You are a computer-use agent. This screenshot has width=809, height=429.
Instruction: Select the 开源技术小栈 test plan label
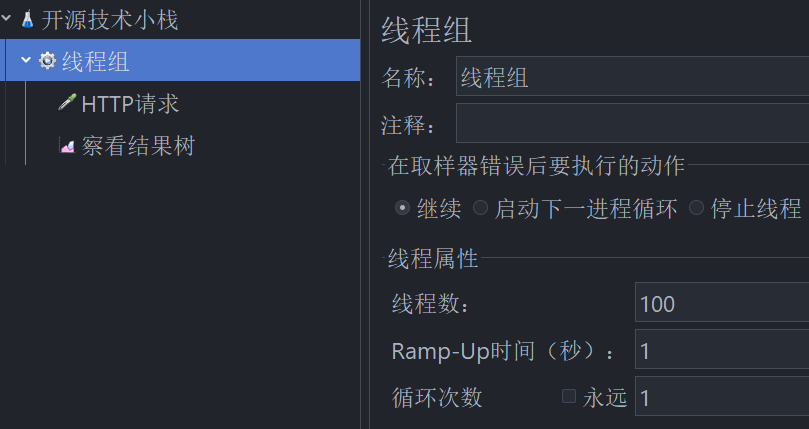click(110, 20)
